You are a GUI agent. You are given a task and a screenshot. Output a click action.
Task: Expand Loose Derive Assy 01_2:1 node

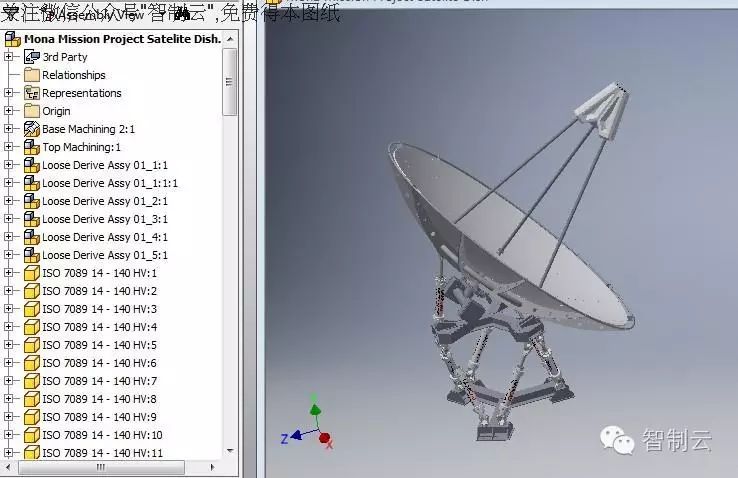9,201
